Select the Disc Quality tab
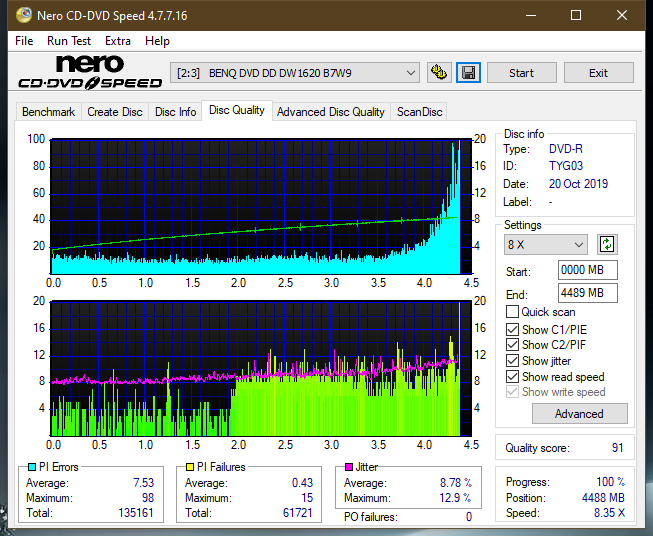This screenshot has width=653, height=536. [x=237, y=110]
